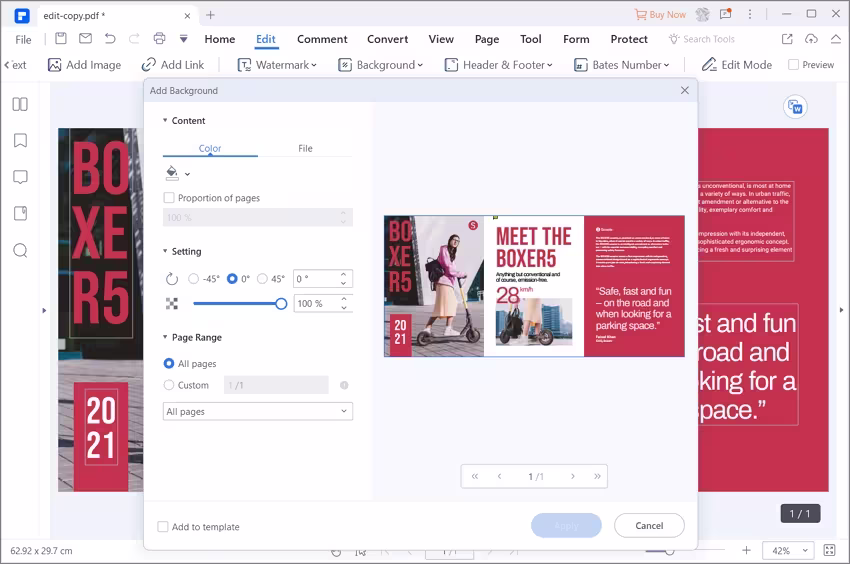
Task: Select the All pages radio button
Action: [x=169, y=363]
